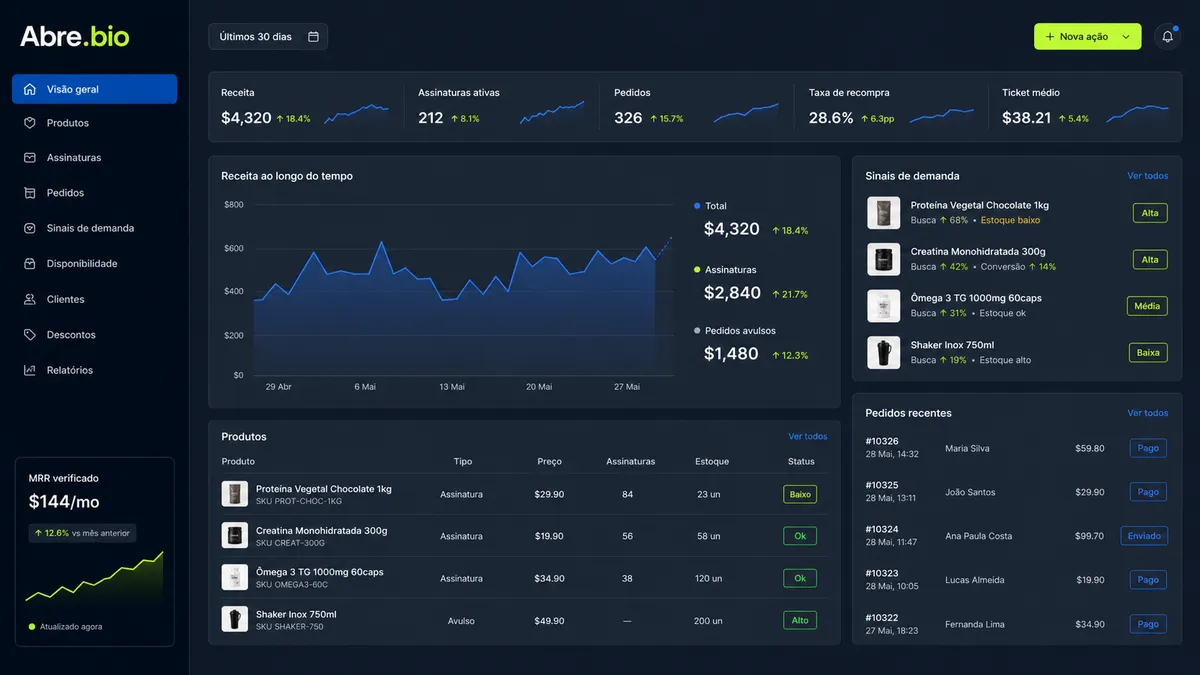Click Ômega 3 thumbnail in Sinais de demanda
The width and height of the screenshot is (1200, 675).
pos(883,306)
